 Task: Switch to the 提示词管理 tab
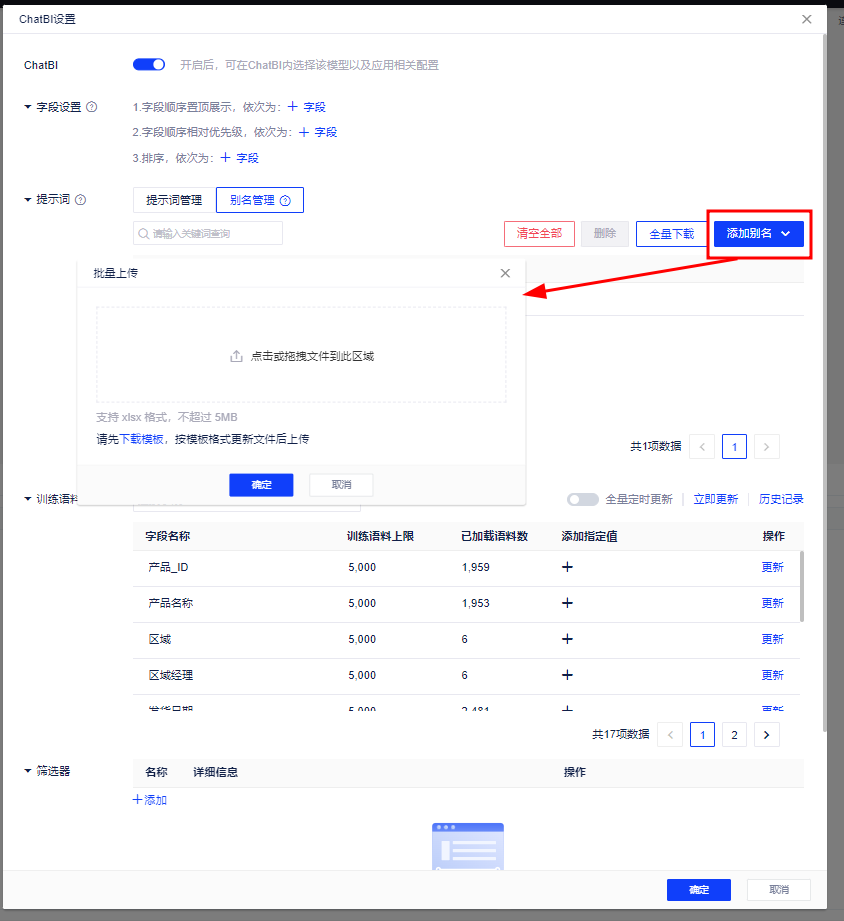[x=174, y=200]
